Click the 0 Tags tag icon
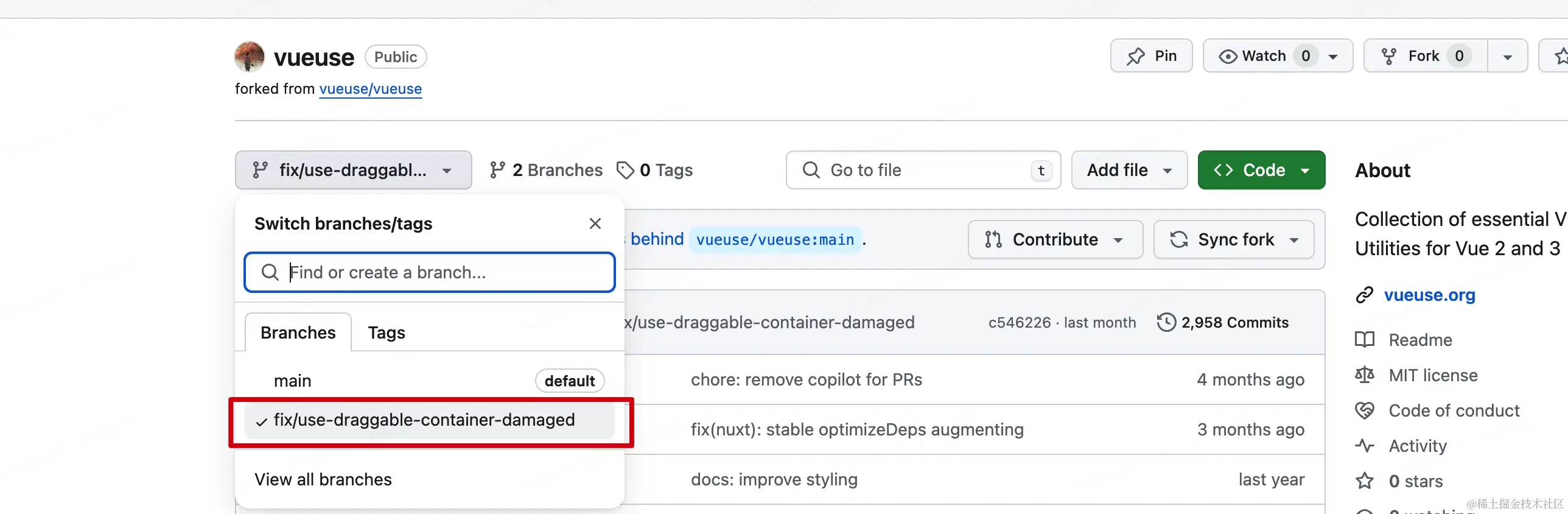 625,170
